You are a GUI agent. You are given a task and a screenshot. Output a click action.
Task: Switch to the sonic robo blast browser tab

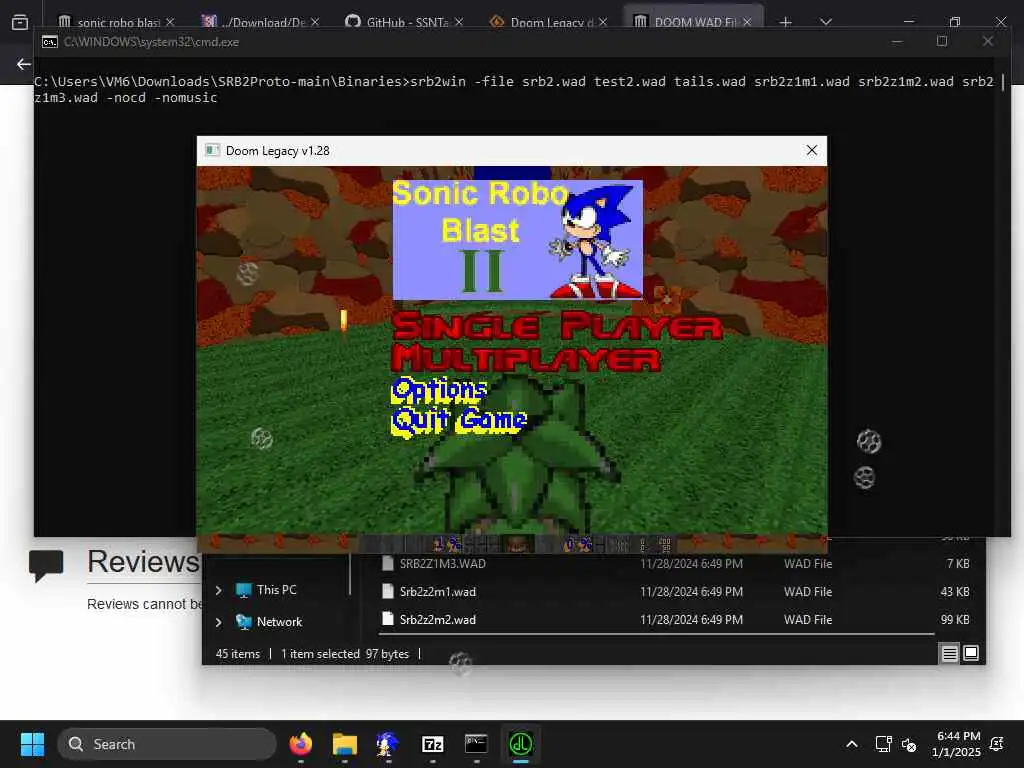click(118, 22)
